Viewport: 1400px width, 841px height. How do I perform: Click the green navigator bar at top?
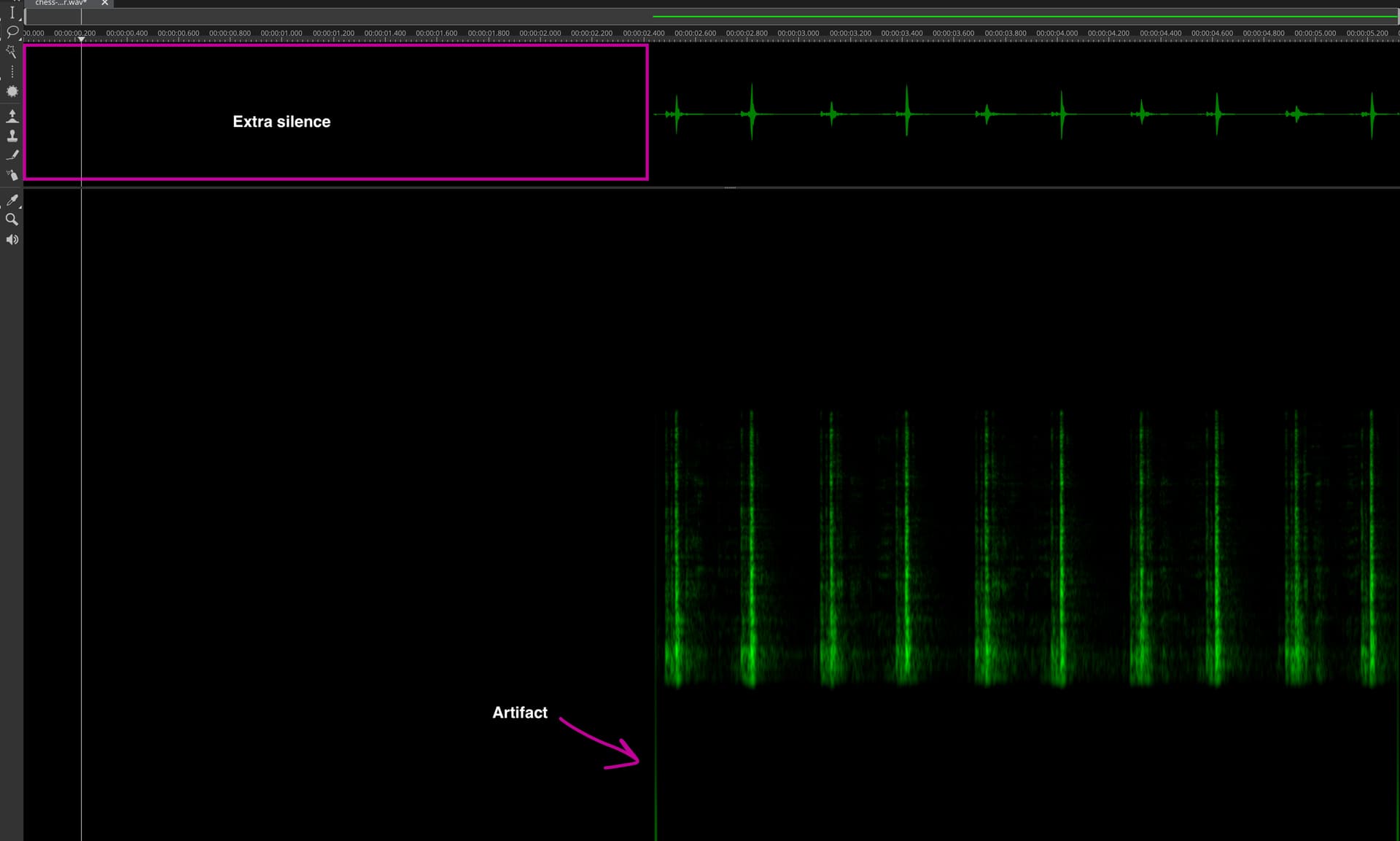[1021, 15]
